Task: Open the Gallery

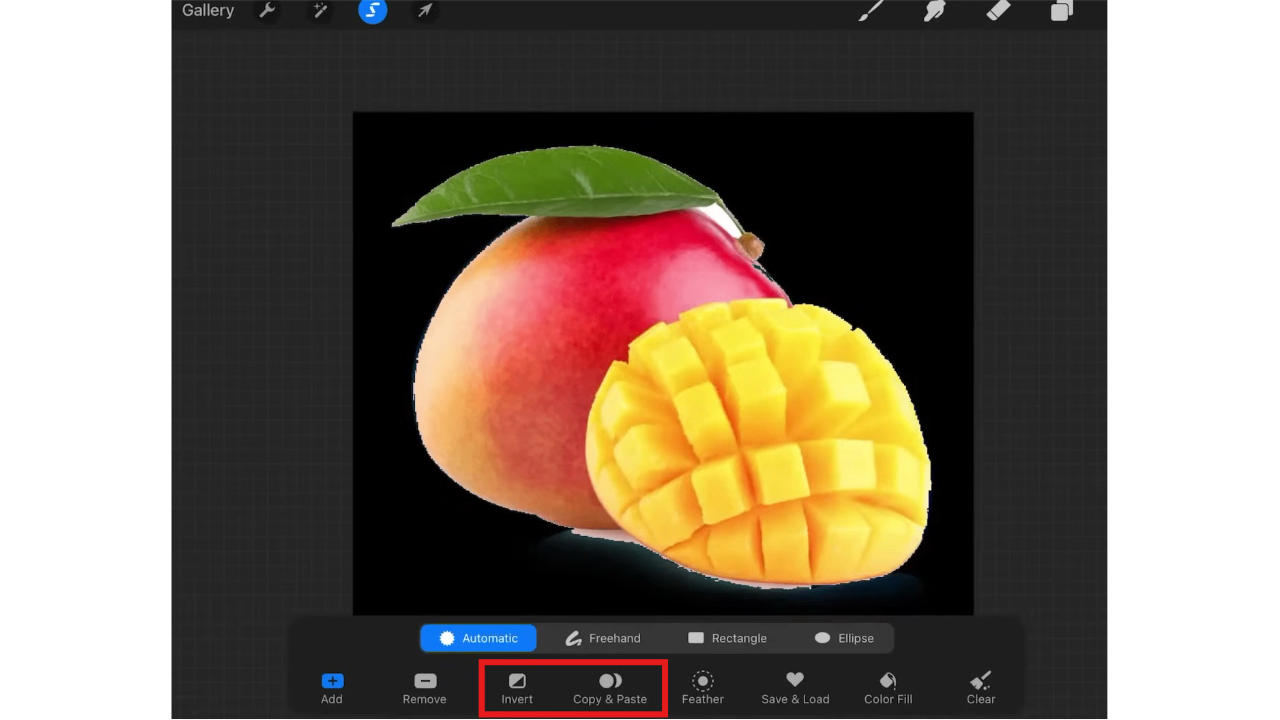Action: (208, 11)
